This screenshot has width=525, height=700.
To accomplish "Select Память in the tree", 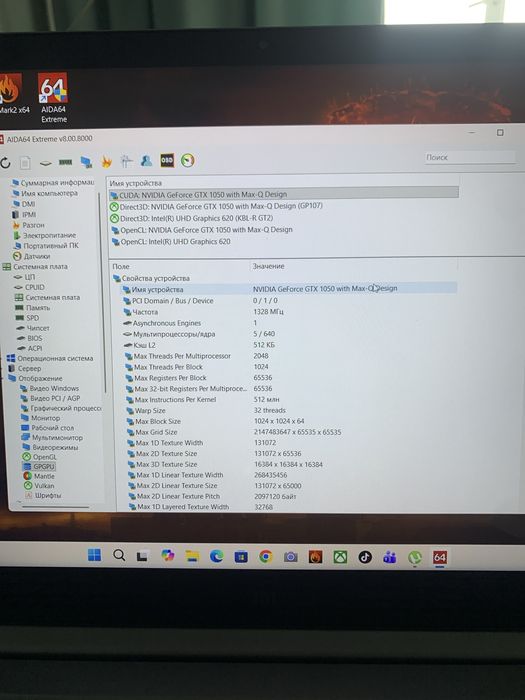I will tap(33, 308).
